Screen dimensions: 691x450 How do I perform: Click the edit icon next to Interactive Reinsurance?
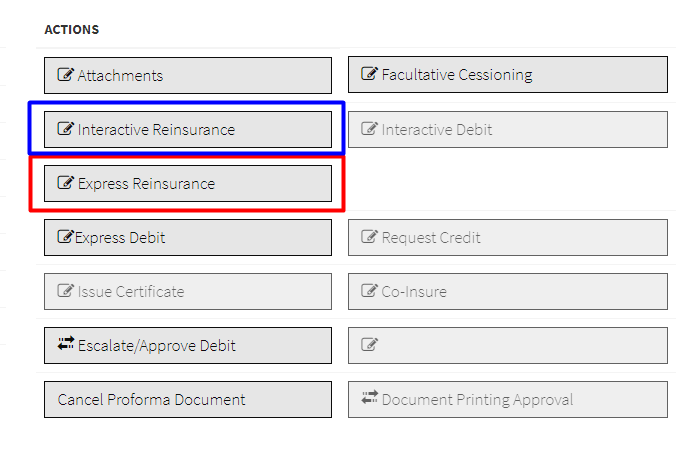(x=66, y=129)
